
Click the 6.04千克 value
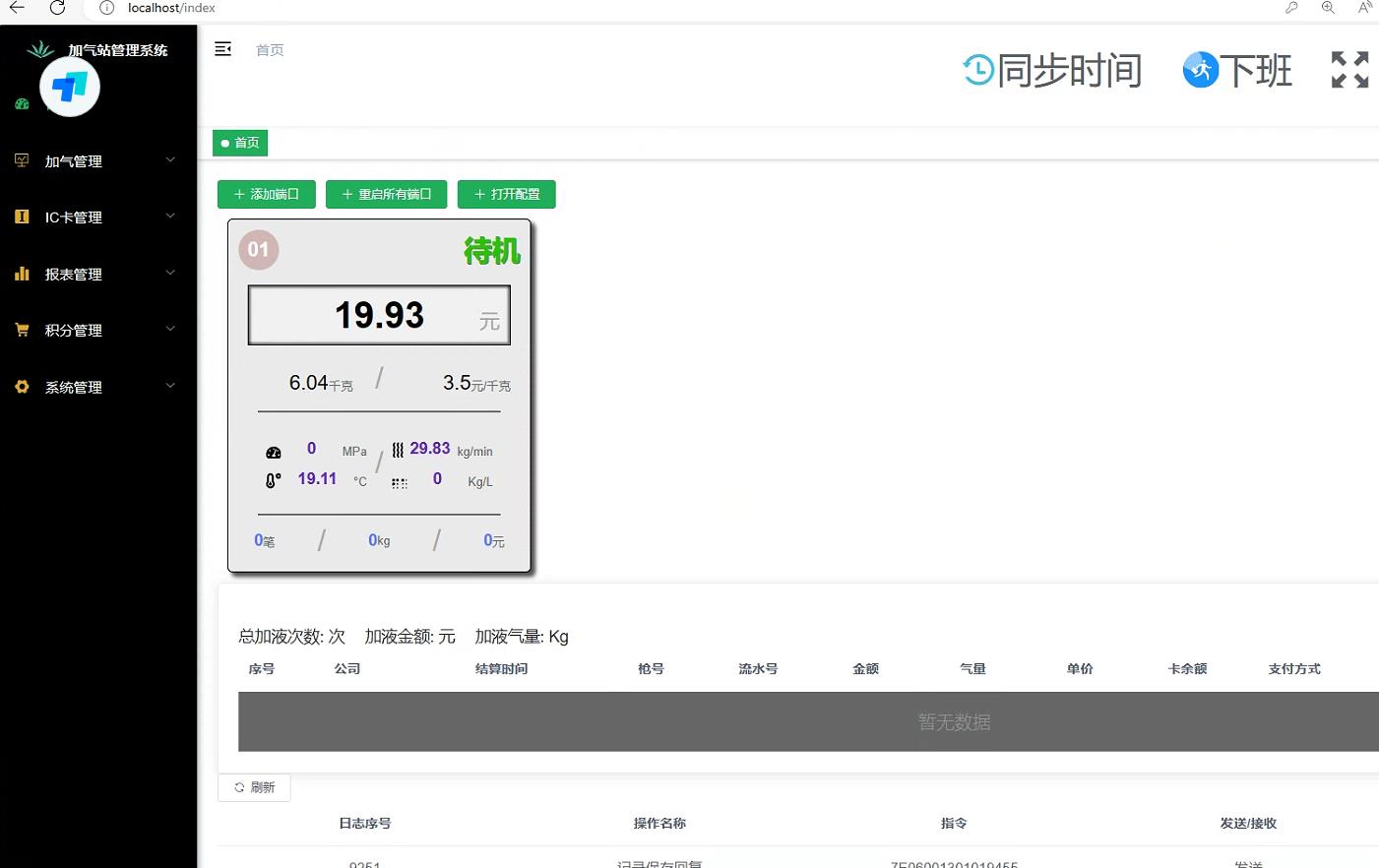(x=321, y=383)
